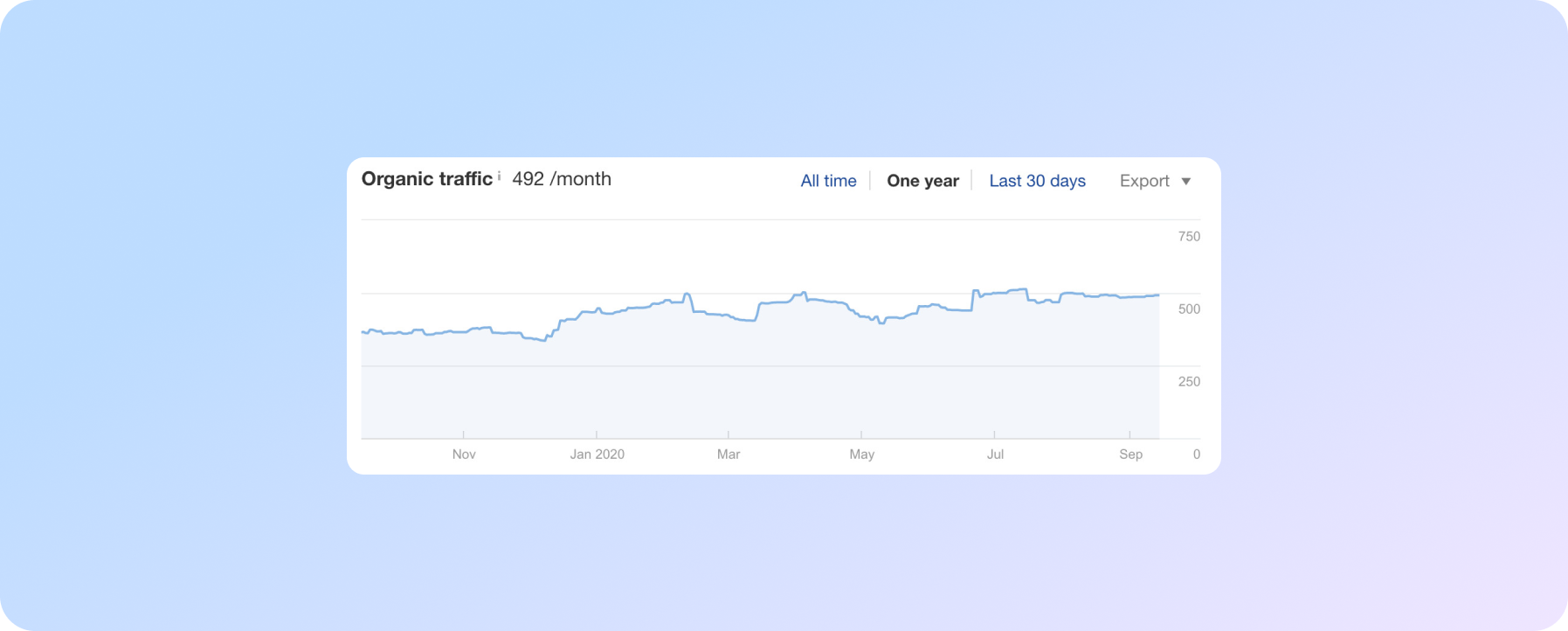
Task: Click the 0 y-axis value
Action: 1197,454
